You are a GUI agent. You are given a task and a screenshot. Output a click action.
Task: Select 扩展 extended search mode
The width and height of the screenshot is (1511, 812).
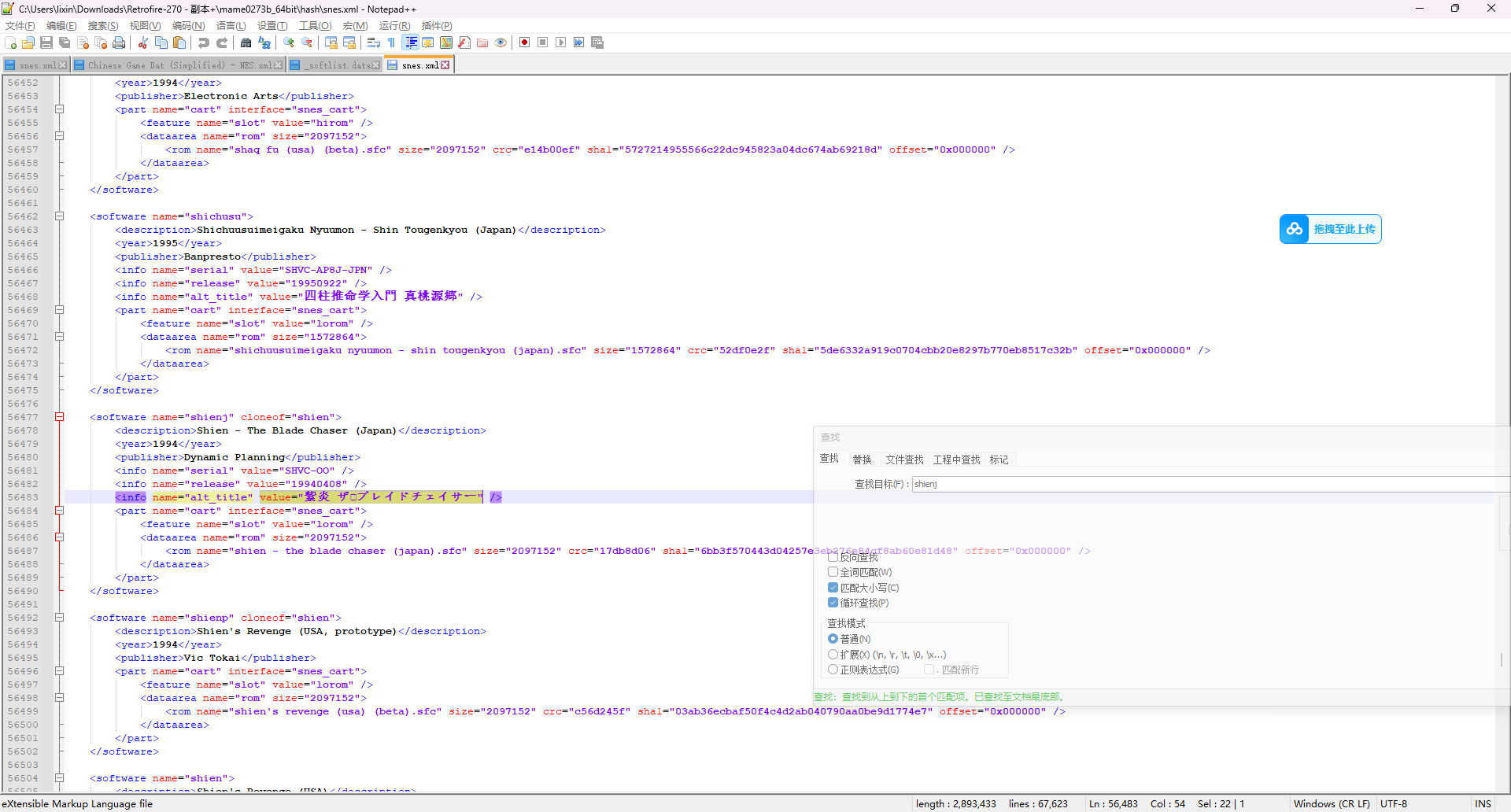[833, 655]
